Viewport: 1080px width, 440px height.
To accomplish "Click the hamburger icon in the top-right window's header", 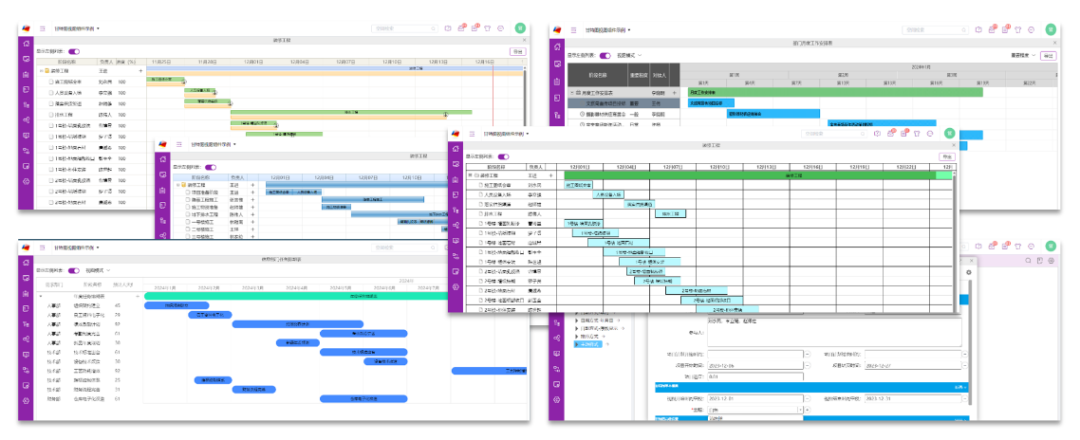I will click(572, 30).
